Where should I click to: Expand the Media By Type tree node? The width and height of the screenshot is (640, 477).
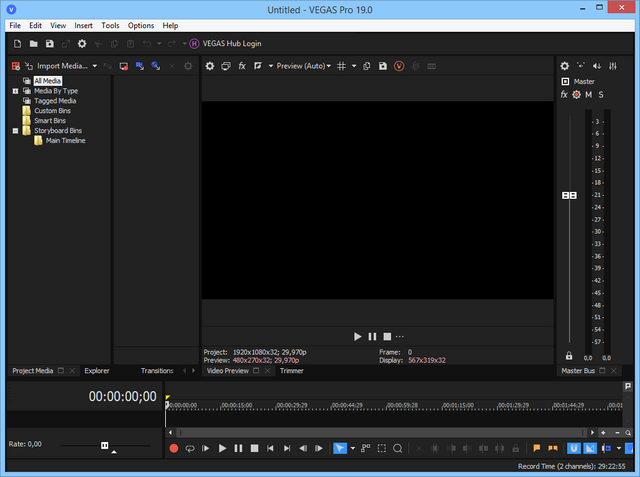(x=15, y=91)
